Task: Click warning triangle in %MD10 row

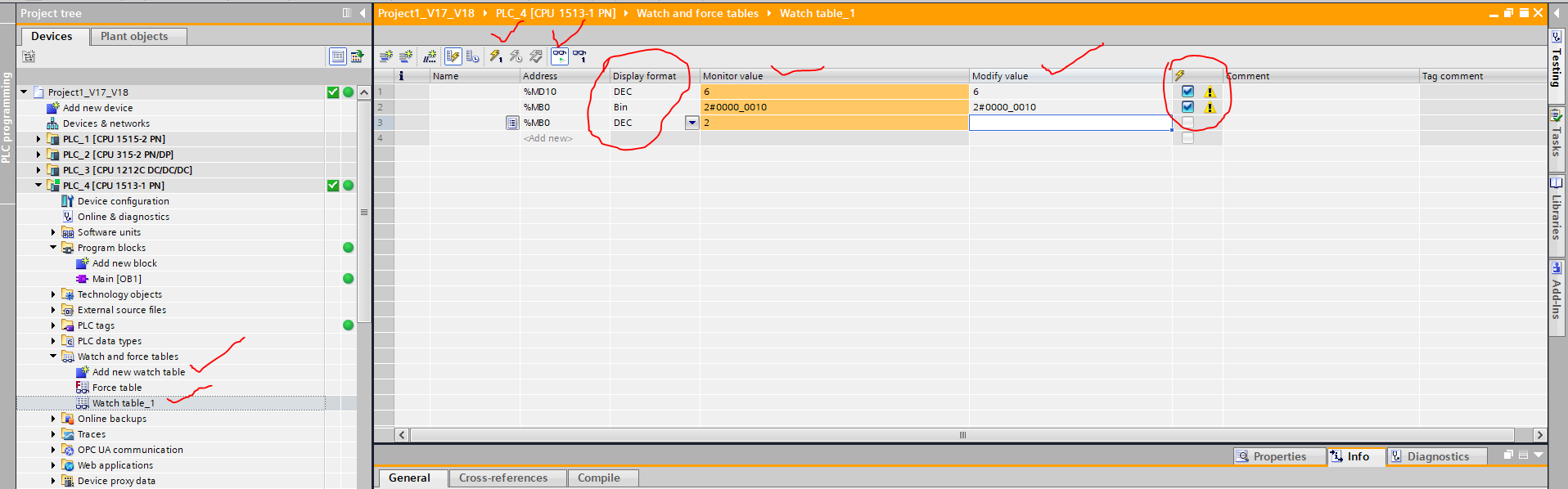Action: pyautogui.click(x=1210, y=92)
